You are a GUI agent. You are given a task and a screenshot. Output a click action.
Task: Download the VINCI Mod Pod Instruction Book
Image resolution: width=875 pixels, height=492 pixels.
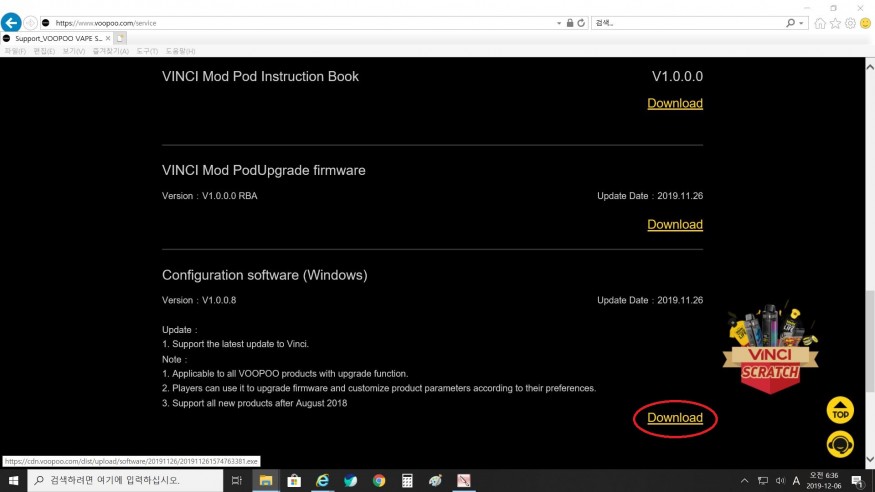pos(675,103)
